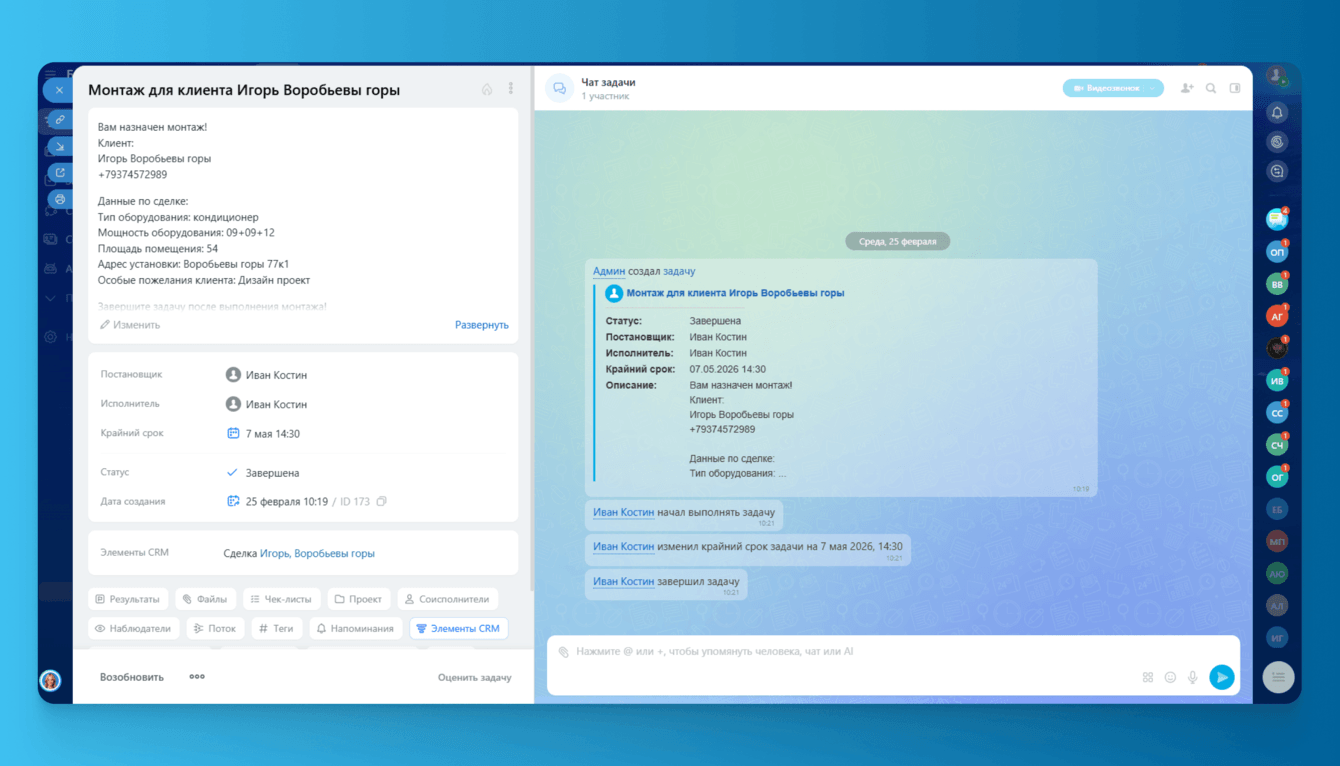Select the Элементы CRM tab
Viewport: 1340px width, 766px height.
click(458, 629)
